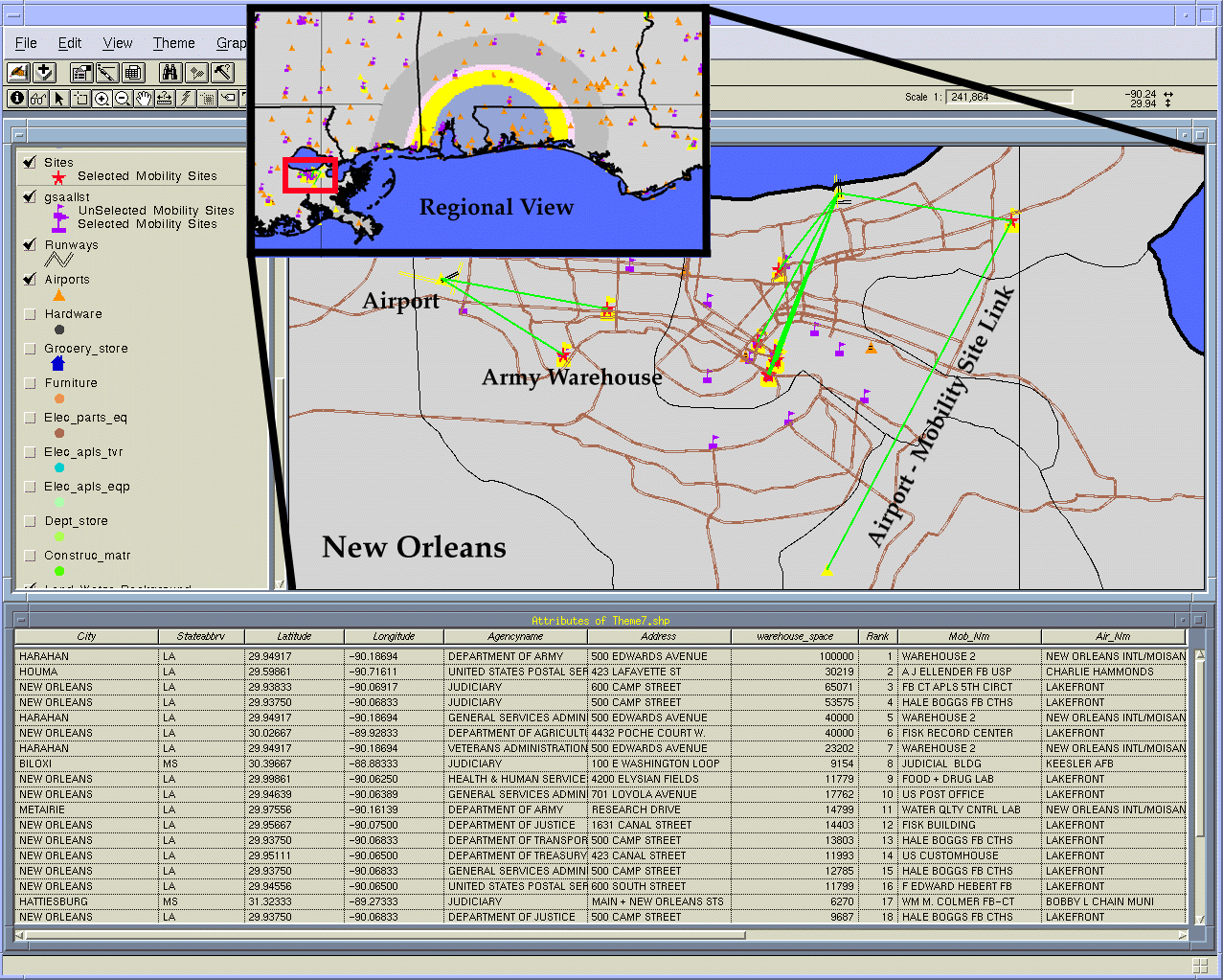Click the FISK RECORD CENTER cell
Viewport: 1223px width, 980px height.
coord(969,733)
